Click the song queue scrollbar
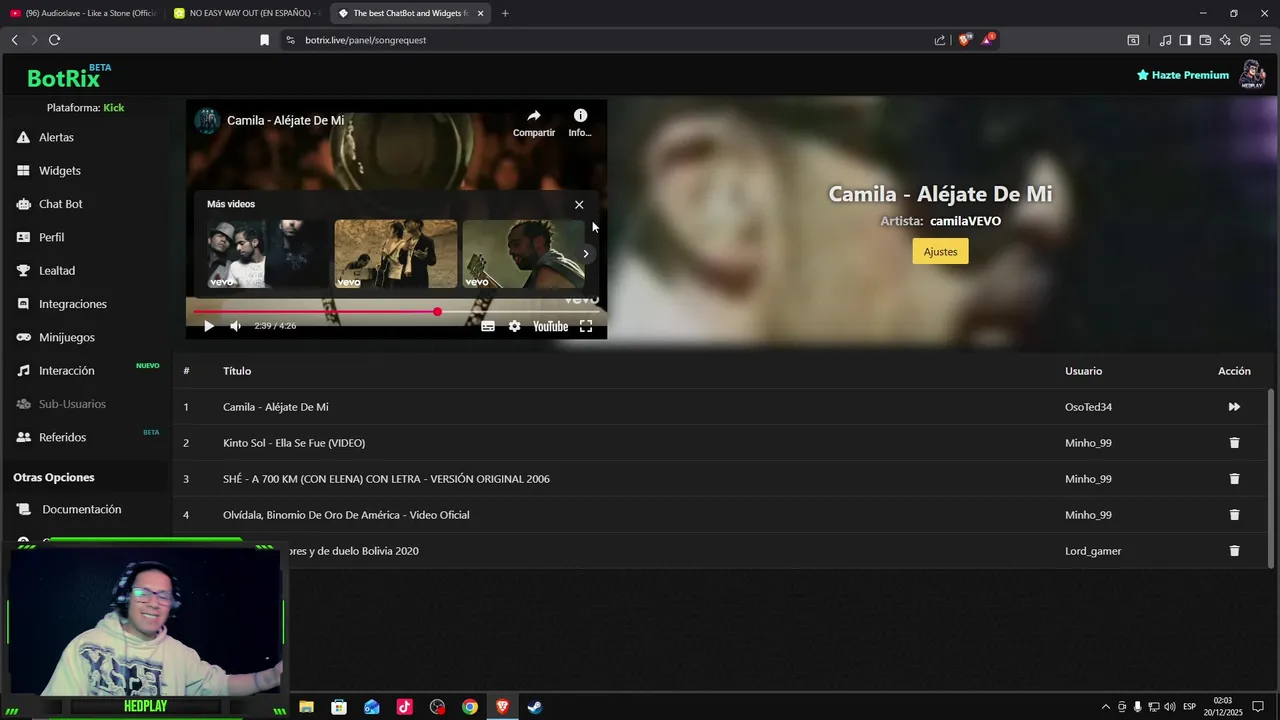 pyautogui.click(x=1271, y=478)
